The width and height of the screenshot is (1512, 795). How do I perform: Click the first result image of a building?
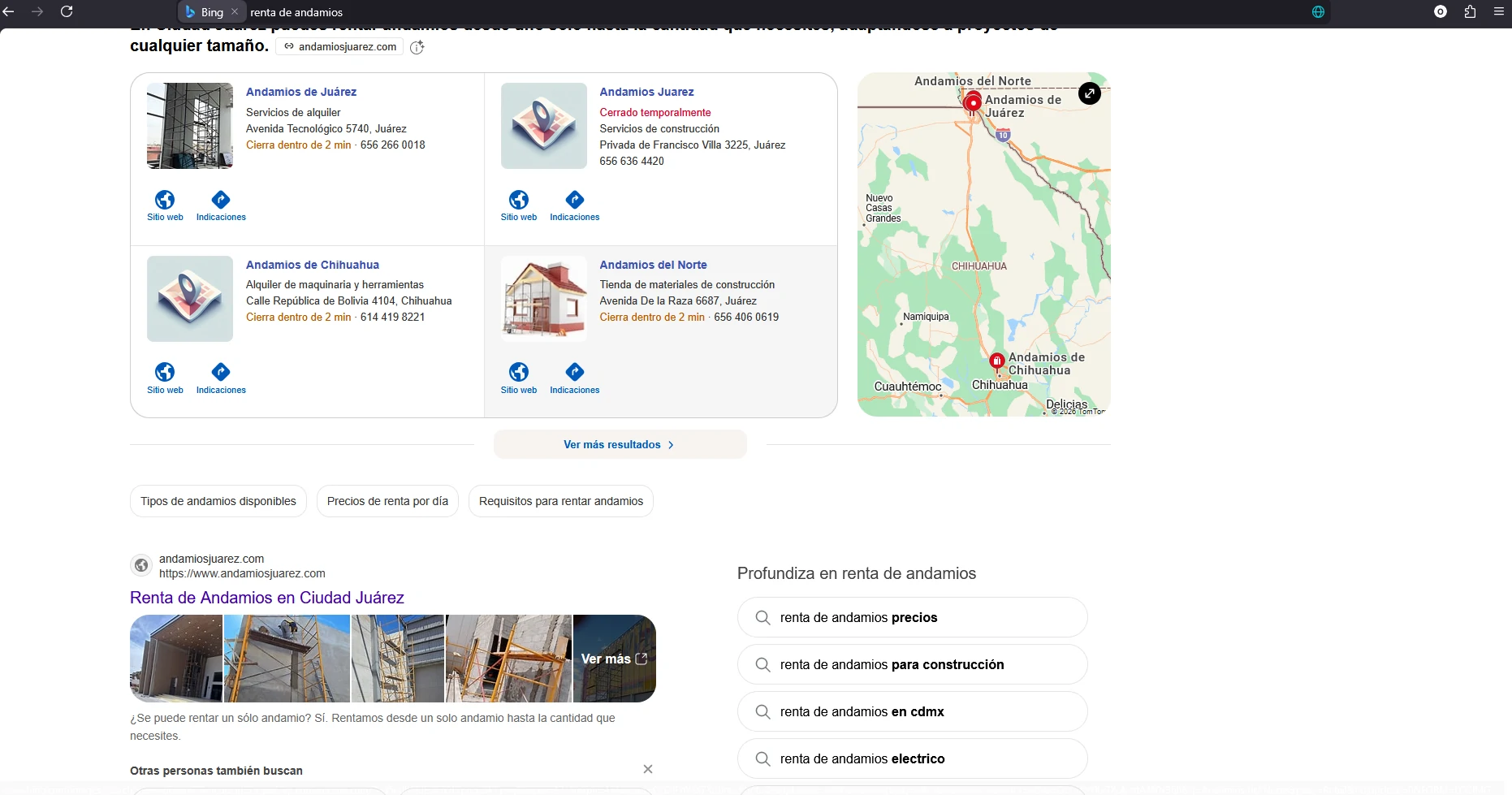coord(176,659)
